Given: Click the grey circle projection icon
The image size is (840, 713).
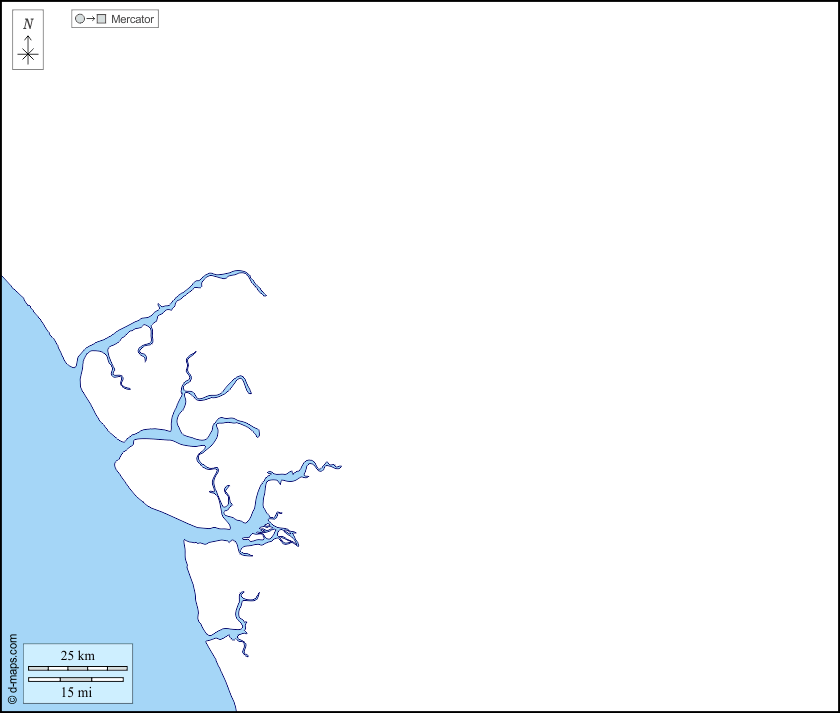Looking at the screenshot, I should point(80,19).
